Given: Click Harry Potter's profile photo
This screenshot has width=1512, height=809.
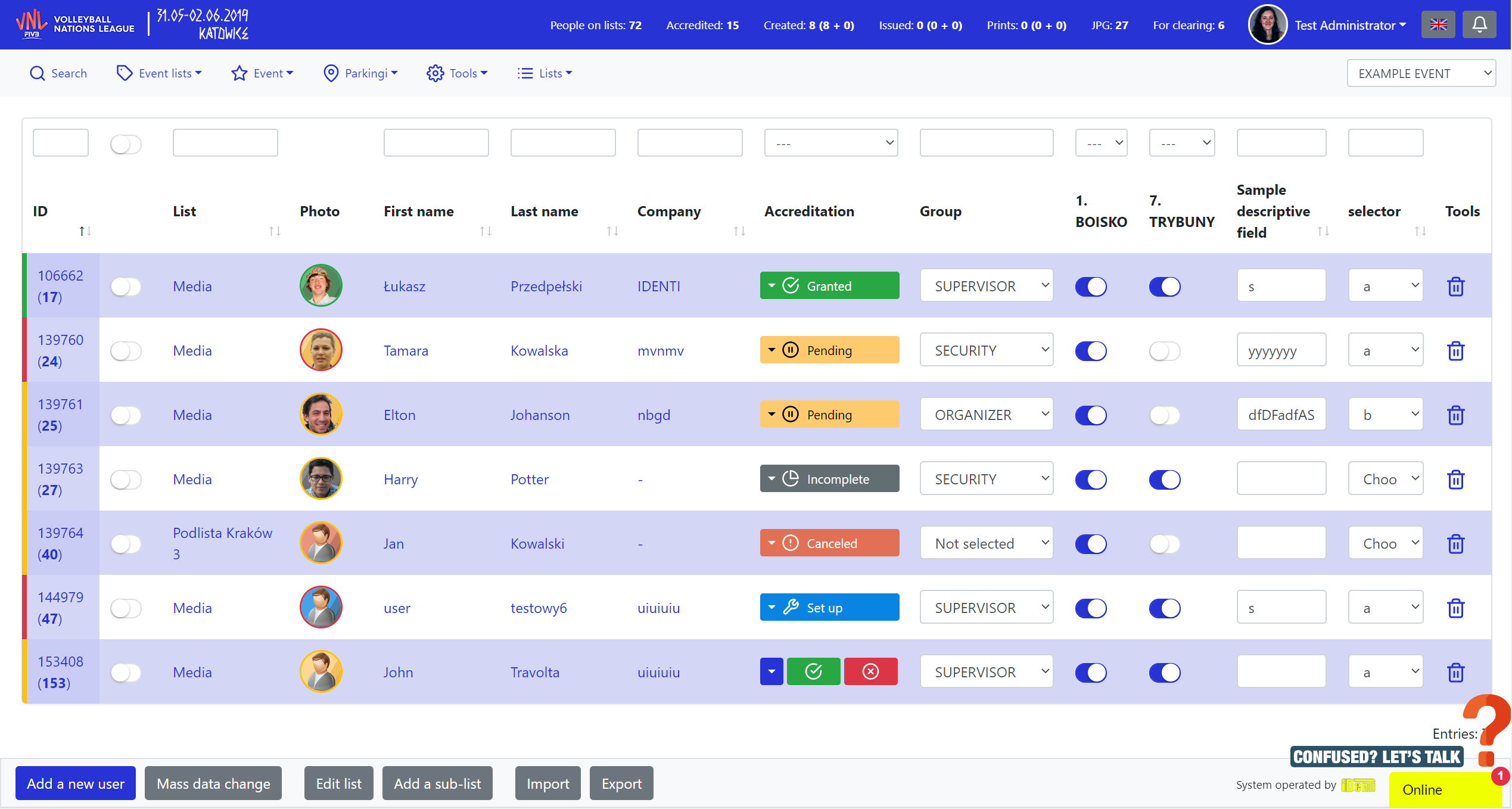Looking at the screenshot, I should click(321, 478).
